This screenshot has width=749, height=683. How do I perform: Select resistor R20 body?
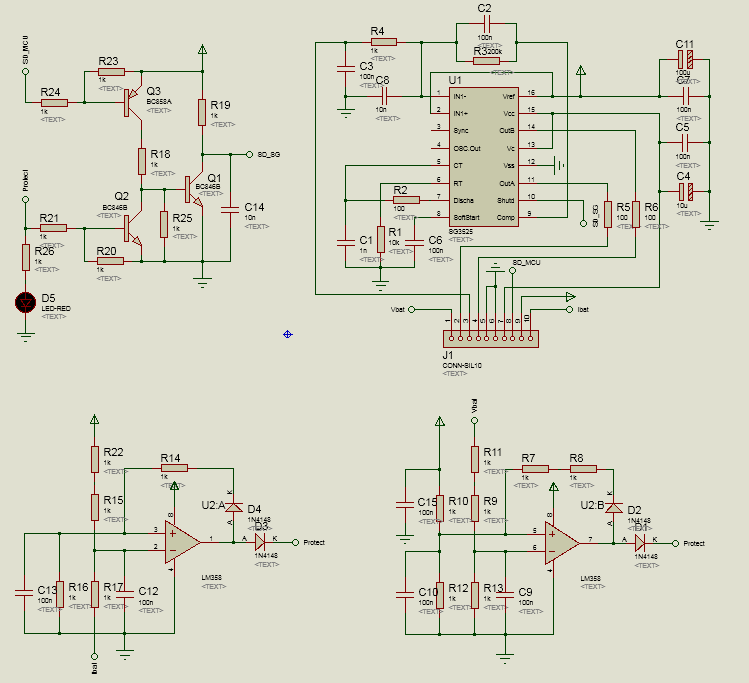[110, 261]
